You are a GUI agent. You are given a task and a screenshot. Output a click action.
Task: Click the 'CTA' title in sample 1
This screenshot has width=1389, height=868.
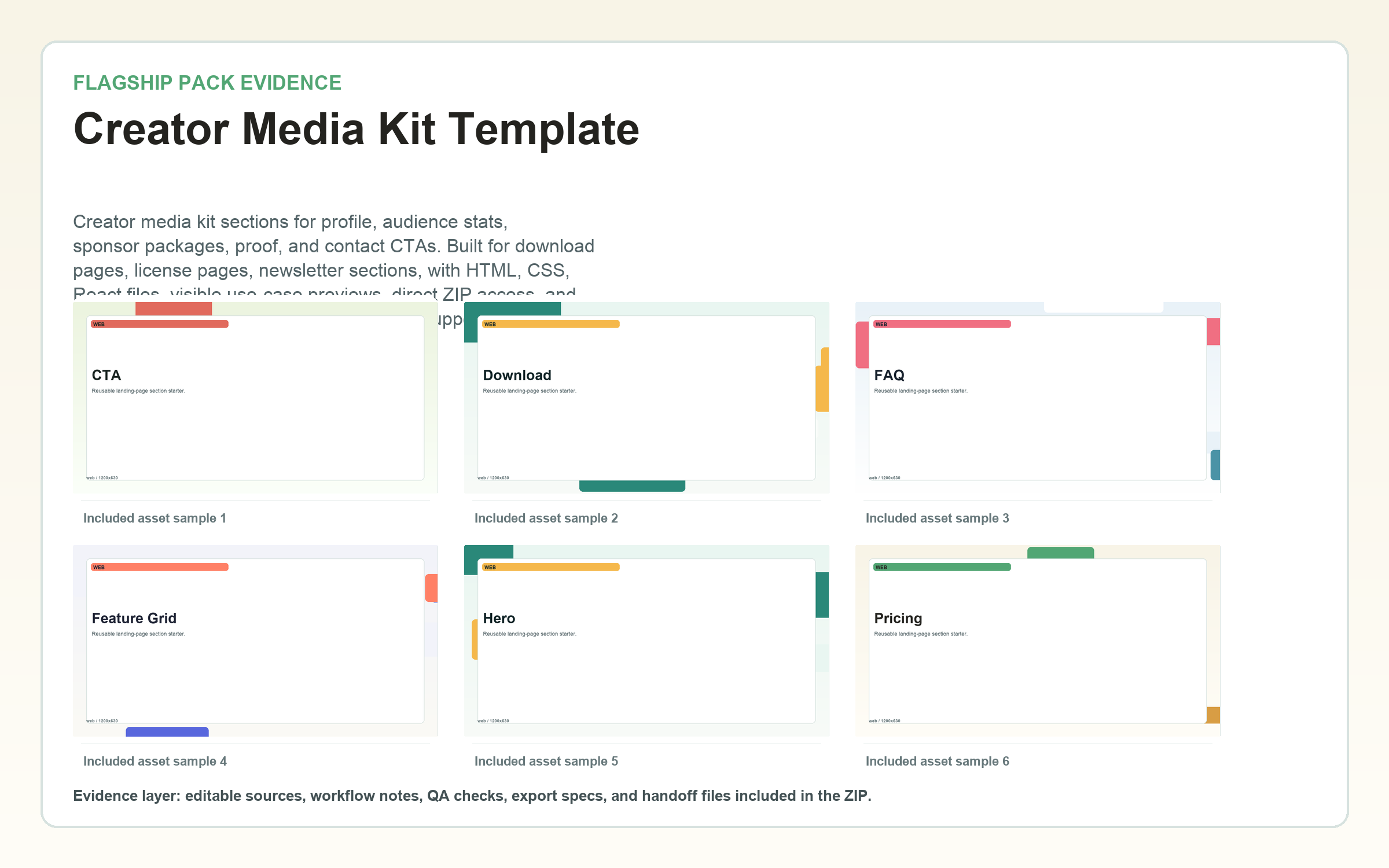tap(106, 375)
